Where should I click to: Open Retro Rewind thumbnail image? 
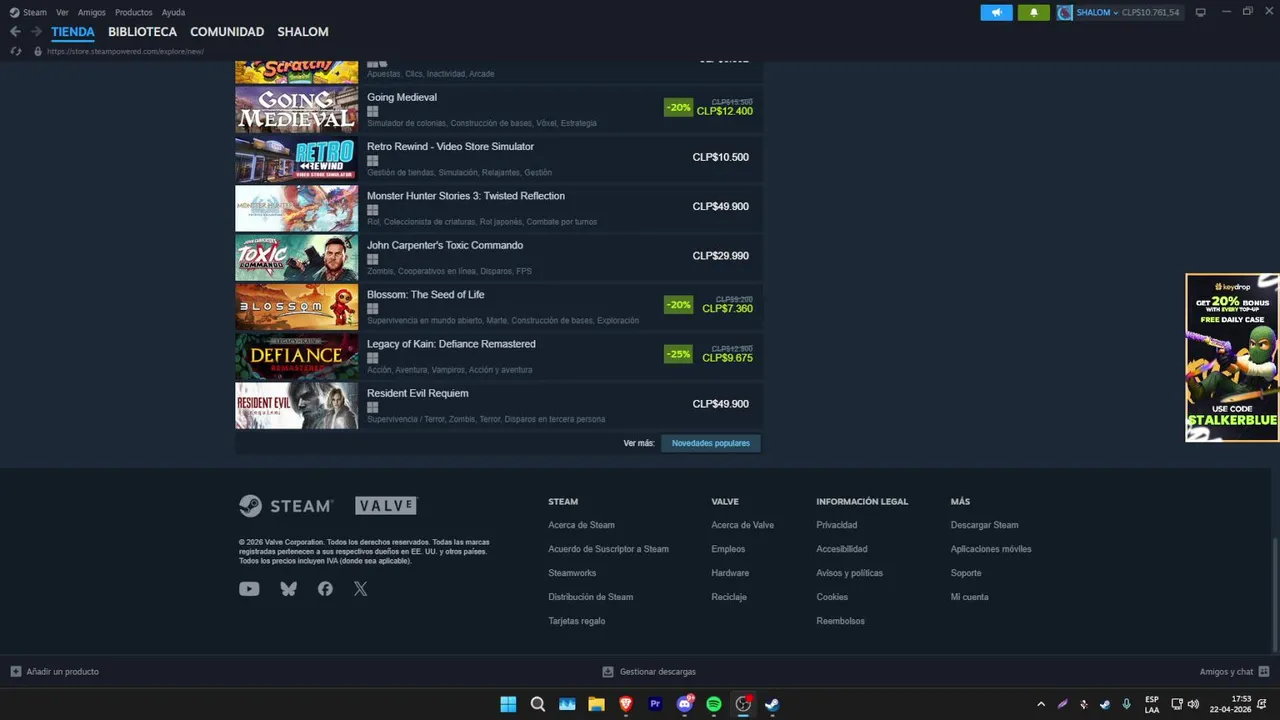[x=296, y=159]
